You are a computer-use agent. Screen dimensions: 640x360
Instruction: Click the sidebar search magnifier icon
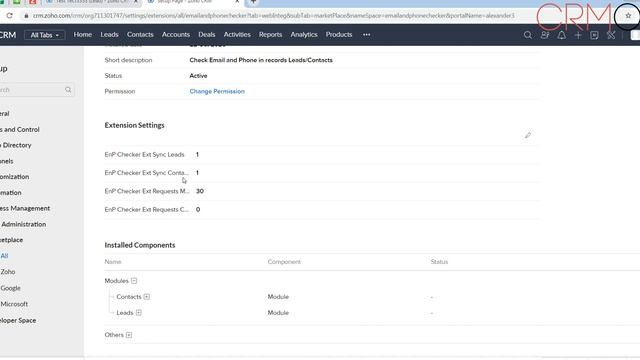(x=68, y=89)
